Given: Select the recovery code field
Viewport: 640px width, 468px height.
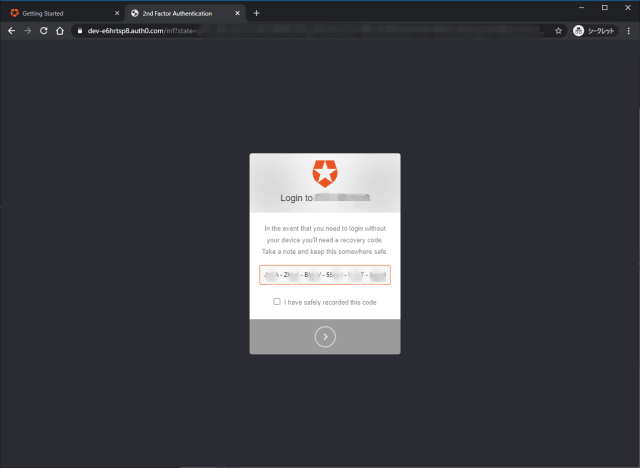Looking at the screenshot, I should (x=325, y=275).
